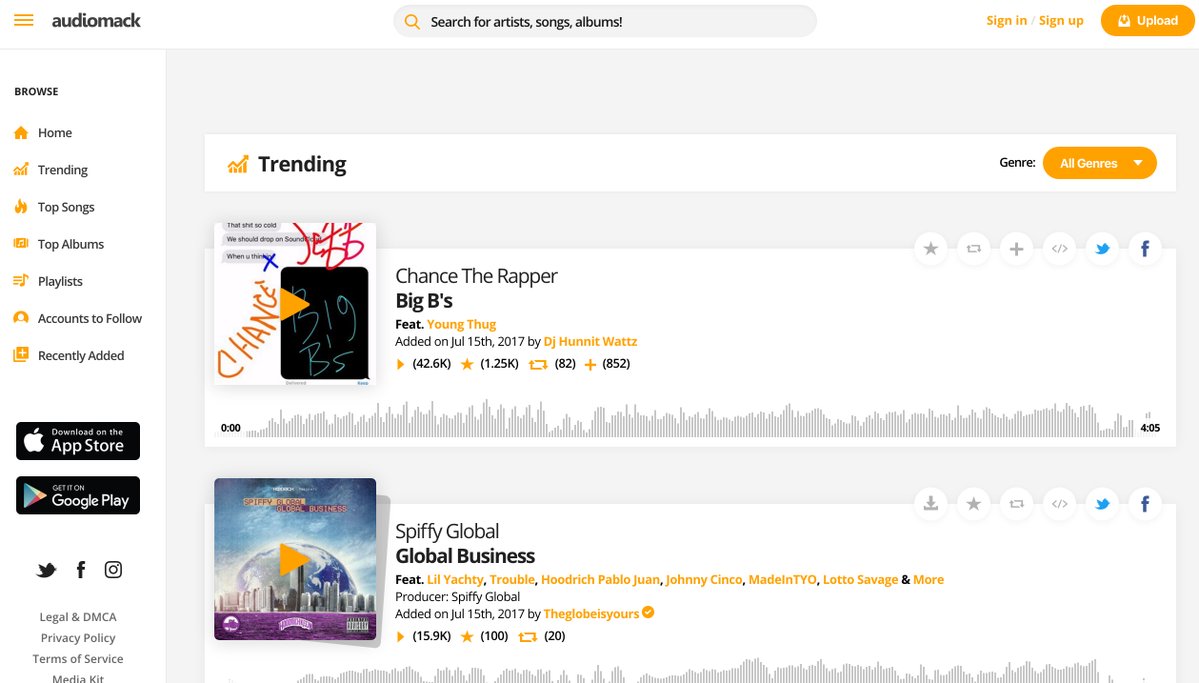
Task: Open audiomack's Instagram page icon
Action: click(114, 570)
